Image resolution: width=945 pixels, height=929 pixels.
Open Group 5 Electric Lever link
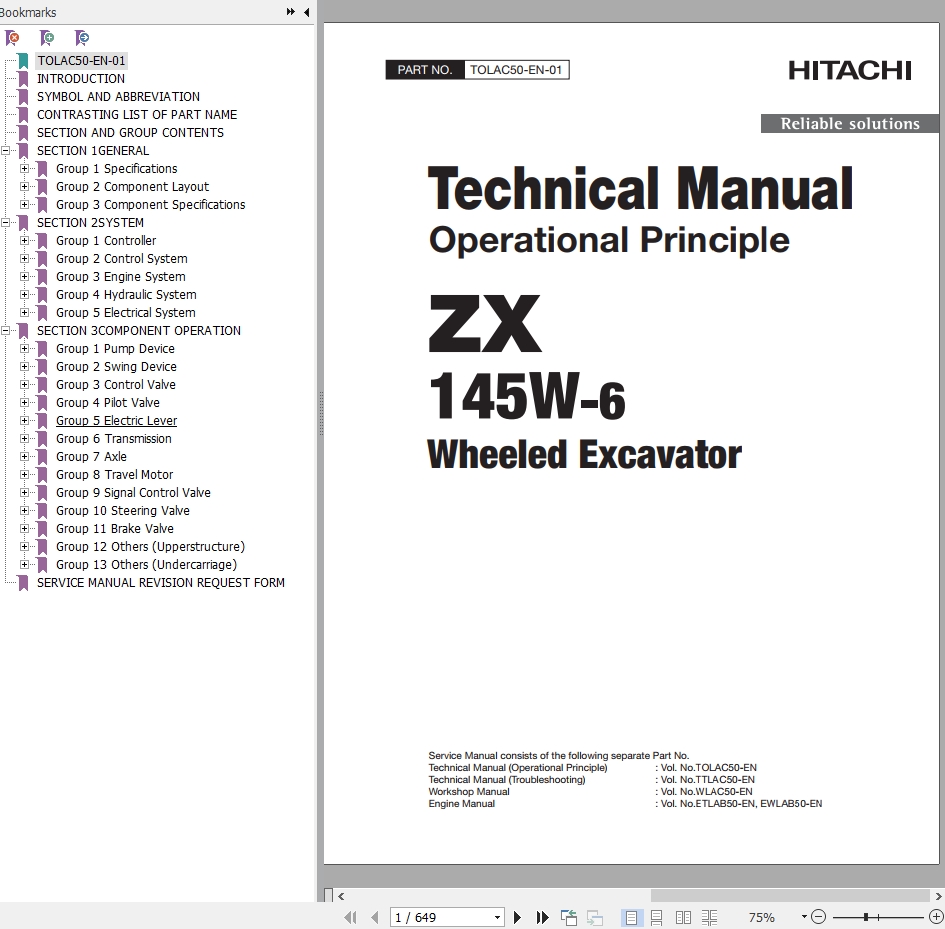point(116,421)
